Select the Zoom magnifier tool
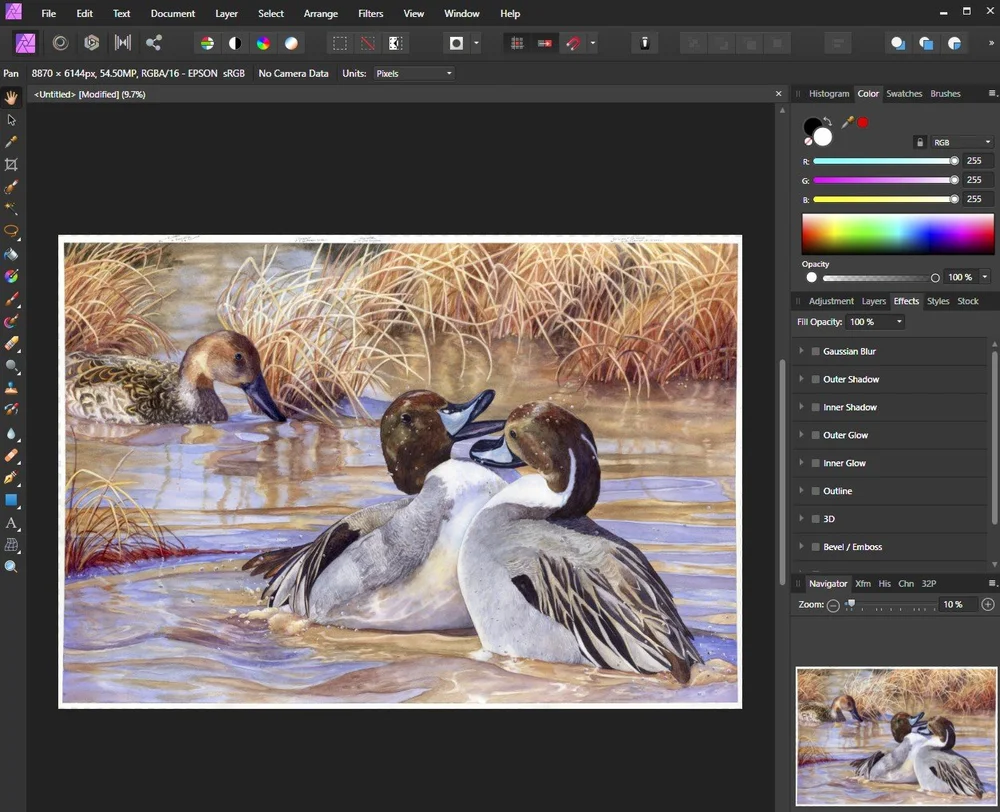1000x812 pixels. (x=11, y=567)
